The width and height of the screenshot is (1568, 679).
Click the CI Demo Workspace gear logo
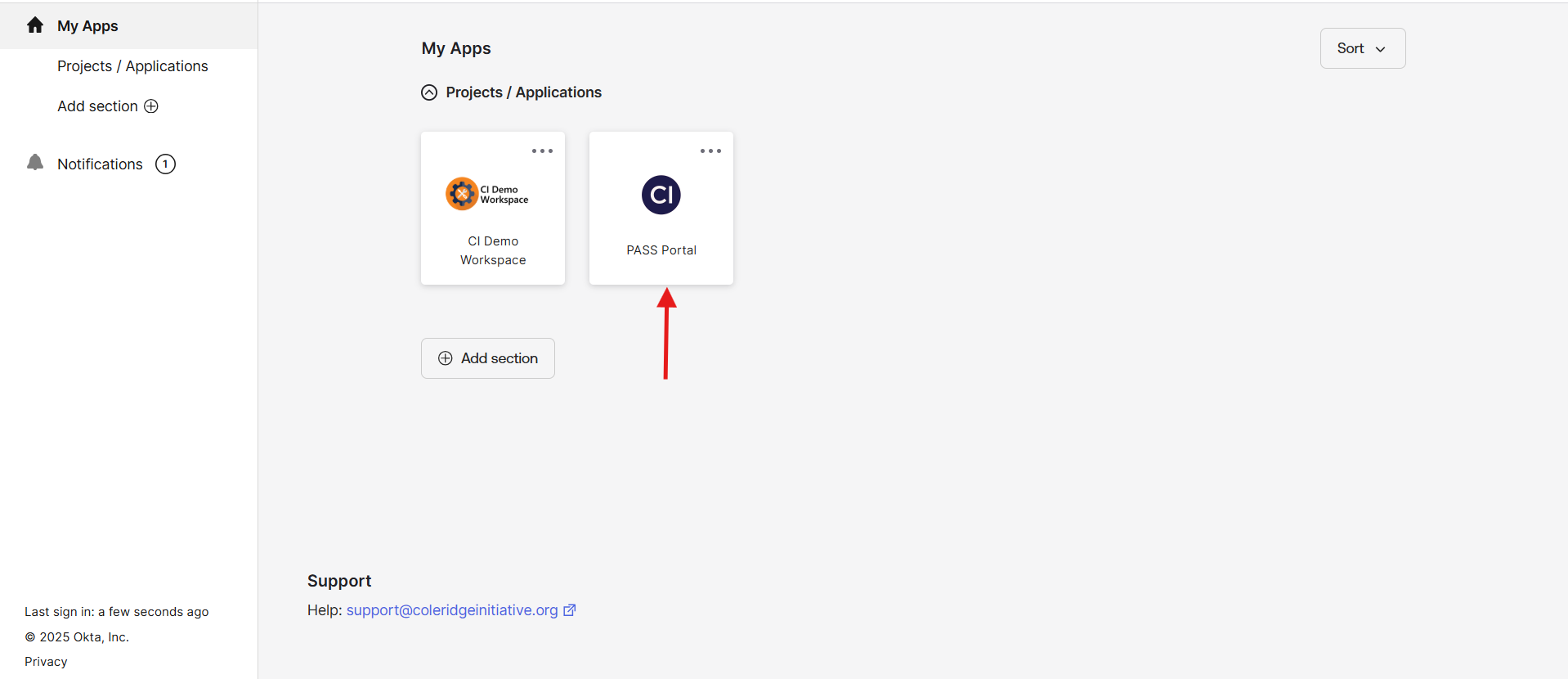click(x=462, y=194)
